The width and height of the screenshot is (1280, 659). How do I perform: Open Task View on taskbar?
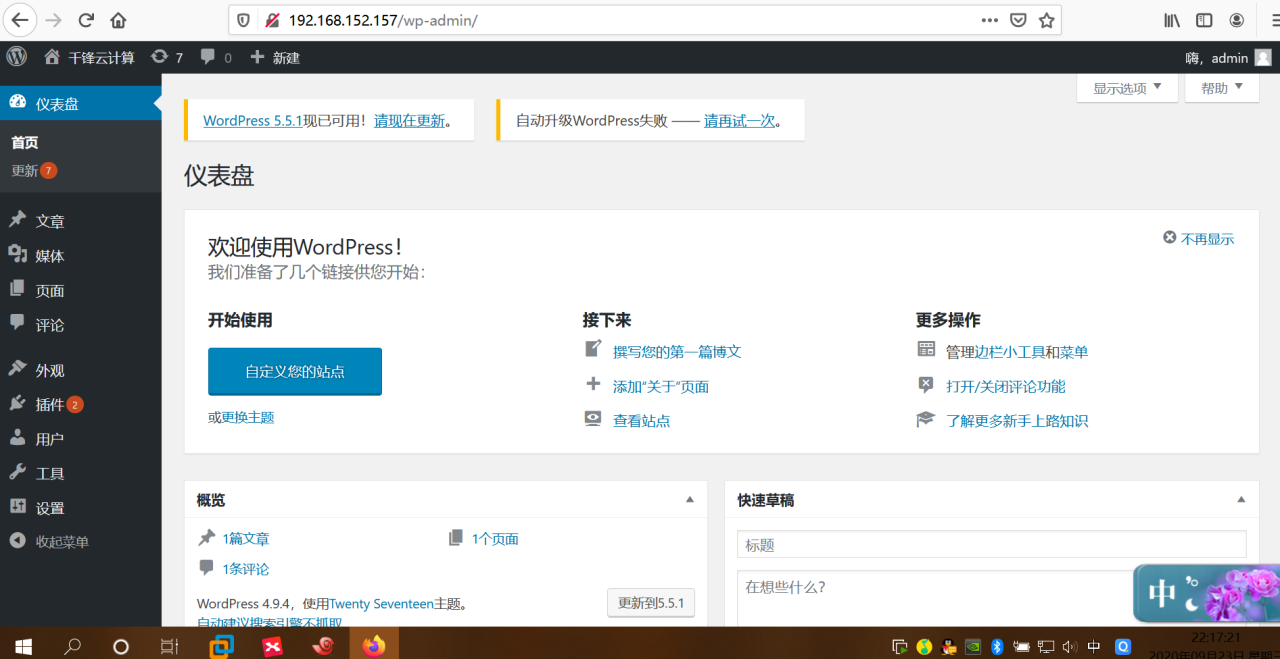tap(170, 646)
